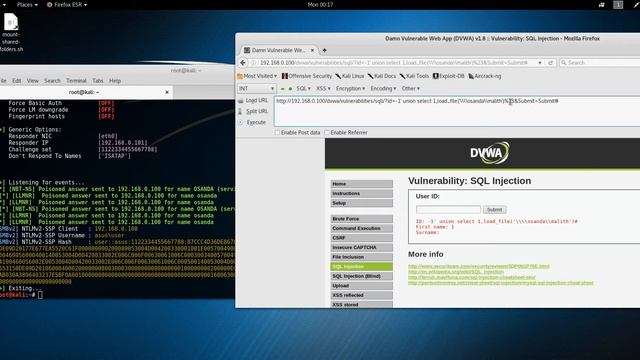
Task: Execute the HackBar URL
Action: click(252, 122)
